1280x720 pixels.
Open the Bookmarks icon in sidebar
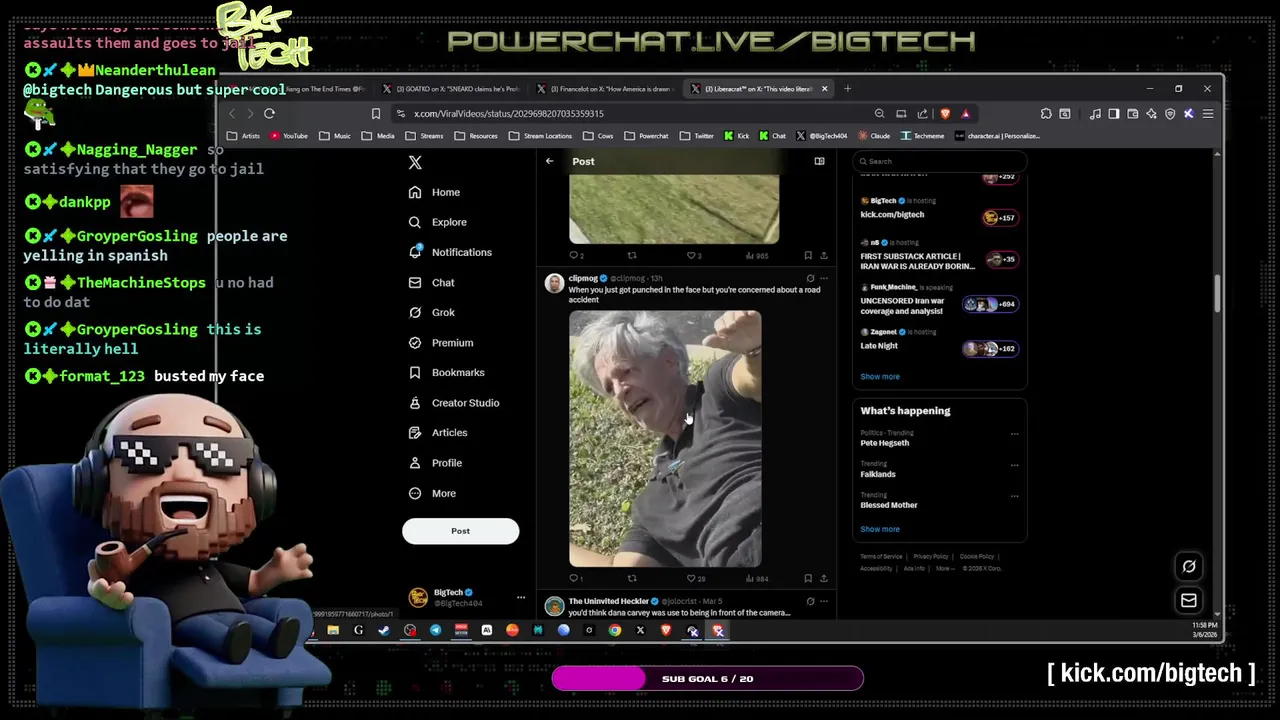point(415,372)
